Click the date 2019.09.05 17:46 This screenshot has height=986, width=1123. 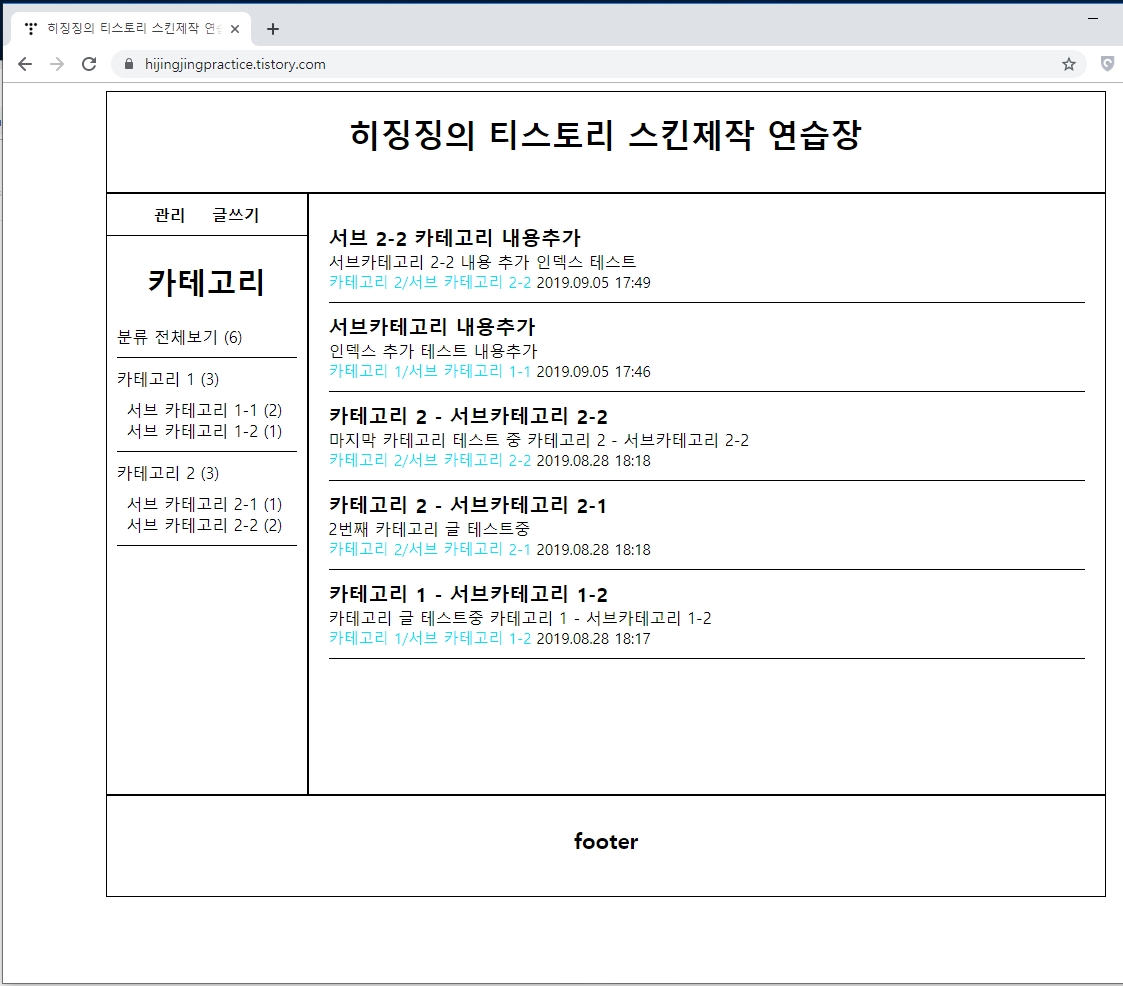pyautogui.click(x=594, y=372)
